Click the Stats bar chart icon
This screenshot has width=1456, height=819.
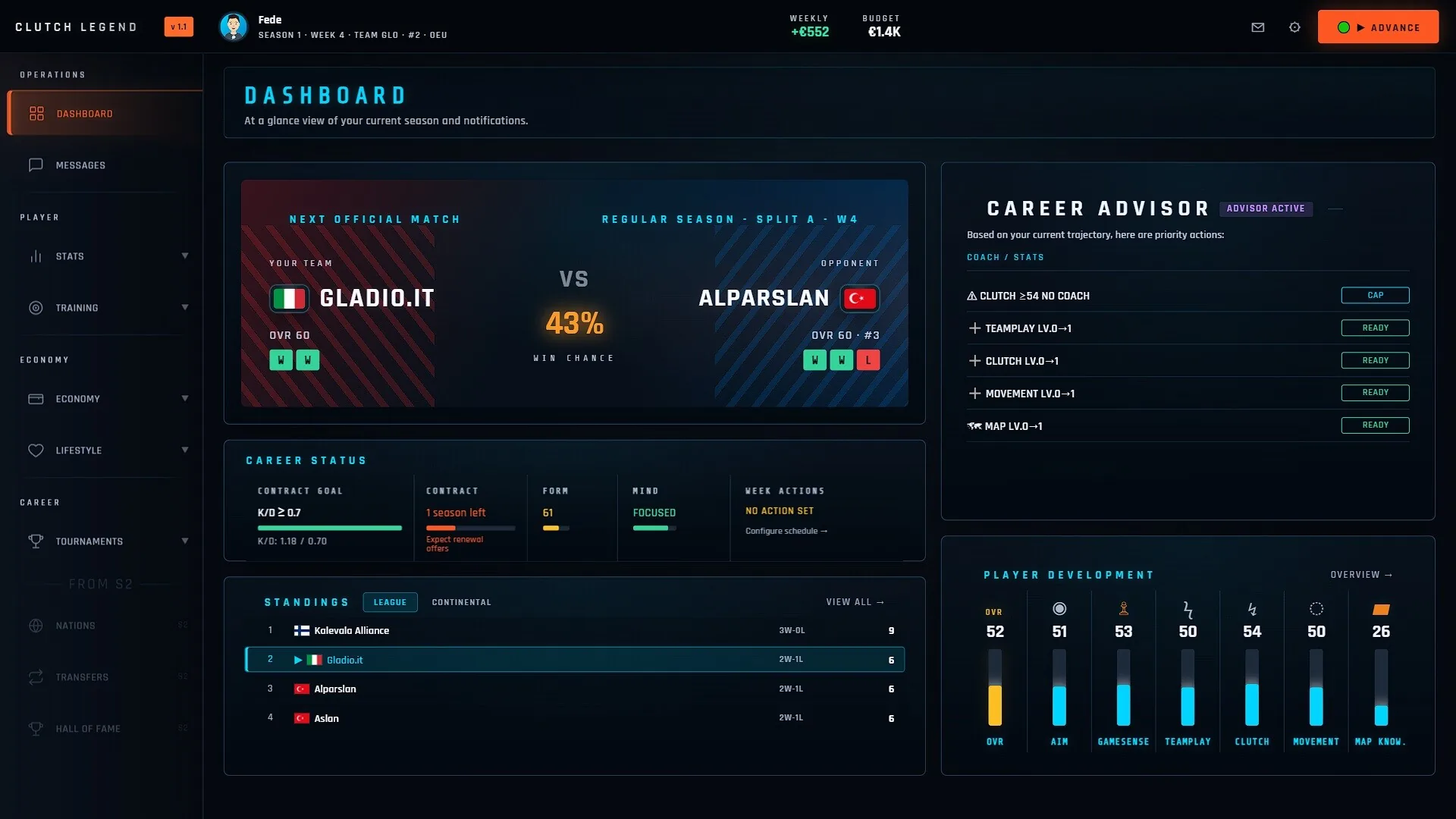click(36, 256)
